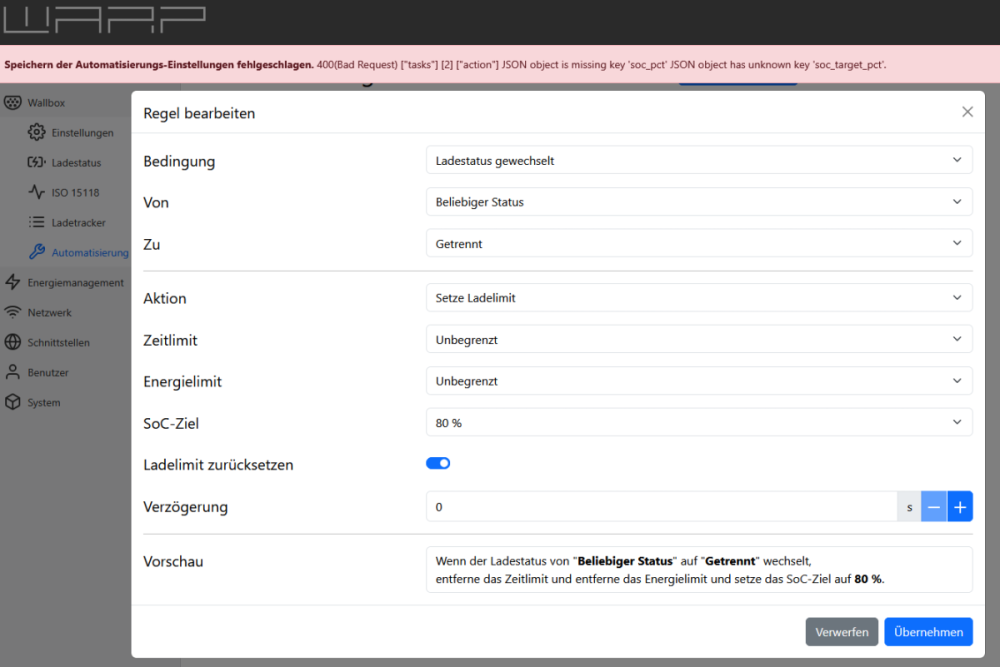Image resolution: width=1000 pixels, height=667 pixels.
Task: Click the Übernehmen button
Action: (x=928, y=631)
